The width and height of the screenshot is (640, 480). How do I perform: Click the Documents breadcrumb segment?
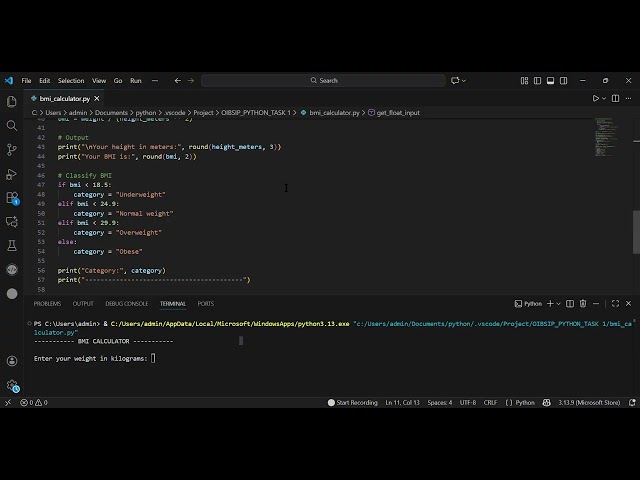(x=111, y=113)
